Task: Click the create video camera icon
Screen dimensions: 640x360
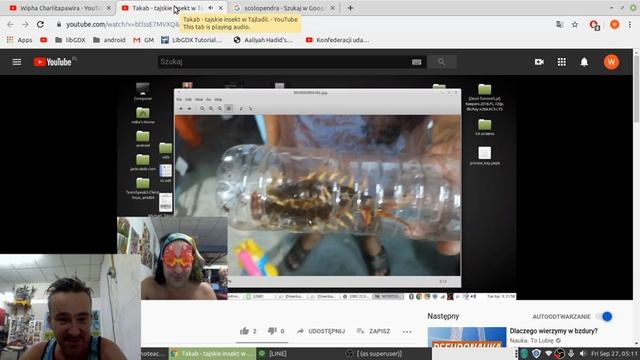Action: tap(539, 62)
